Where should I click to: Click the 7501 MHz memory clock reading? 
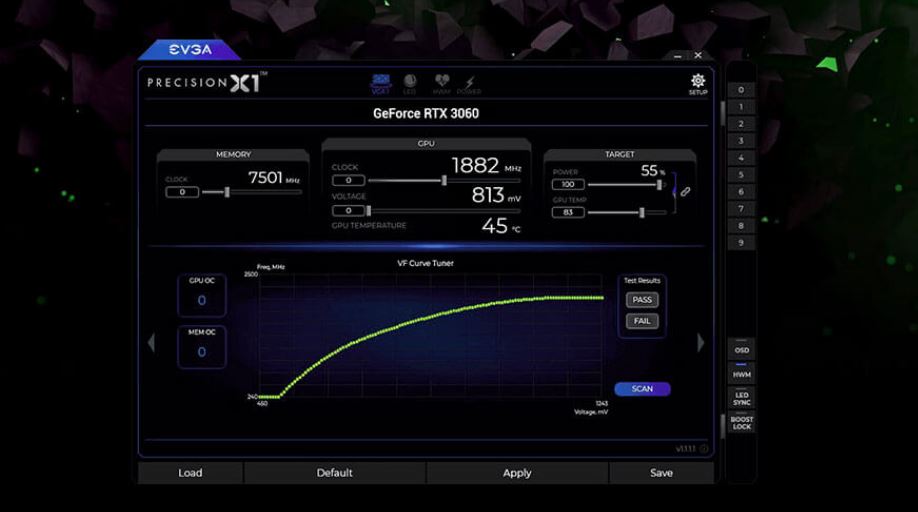(273, 177)
